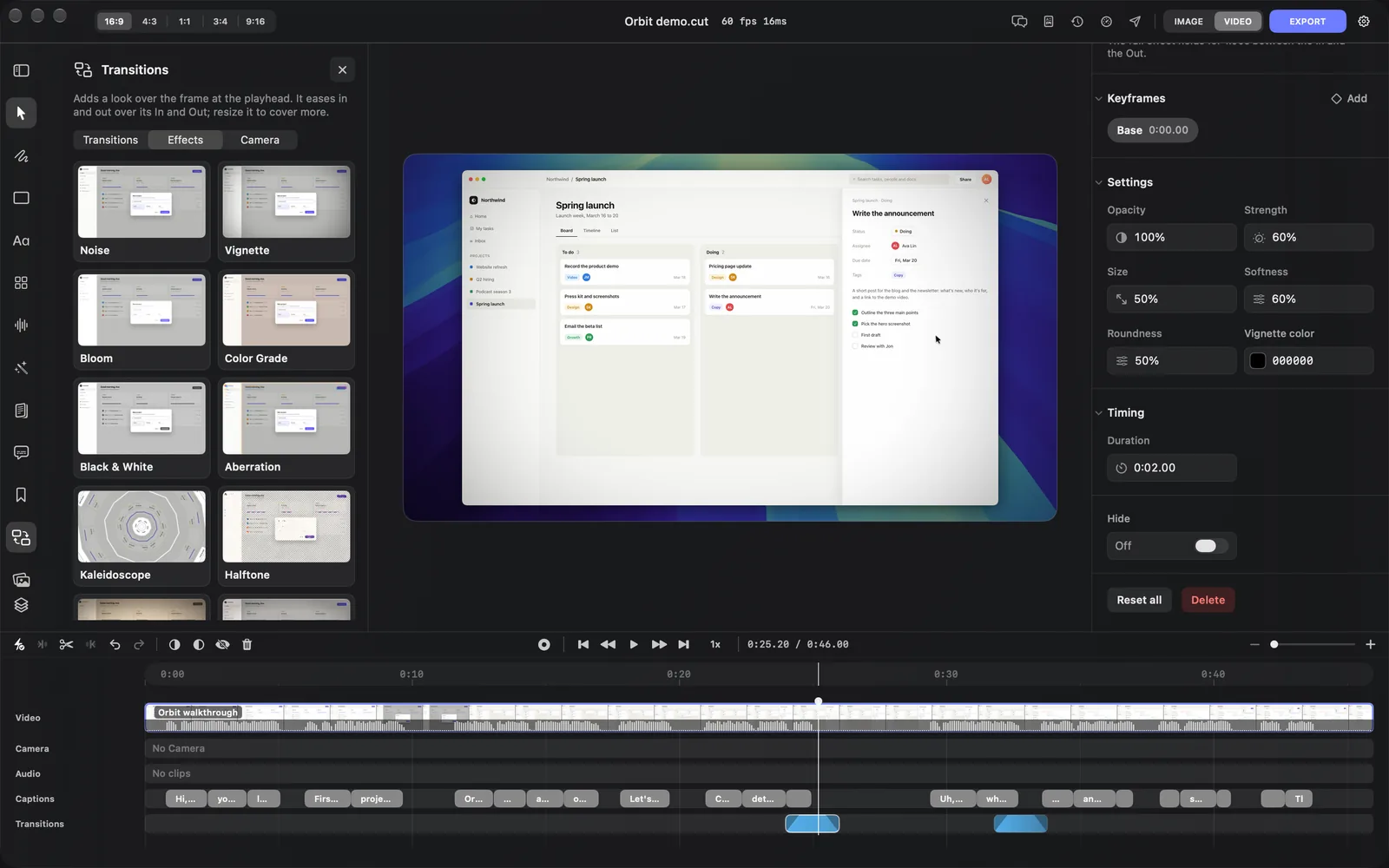
Task: Click Reset all button
Action: [1139, 600]
